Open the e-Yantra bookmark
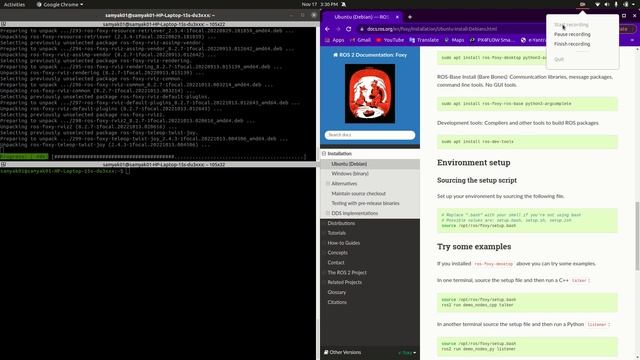This screenshot has width=640, height=360. click(x=533, y=40)
